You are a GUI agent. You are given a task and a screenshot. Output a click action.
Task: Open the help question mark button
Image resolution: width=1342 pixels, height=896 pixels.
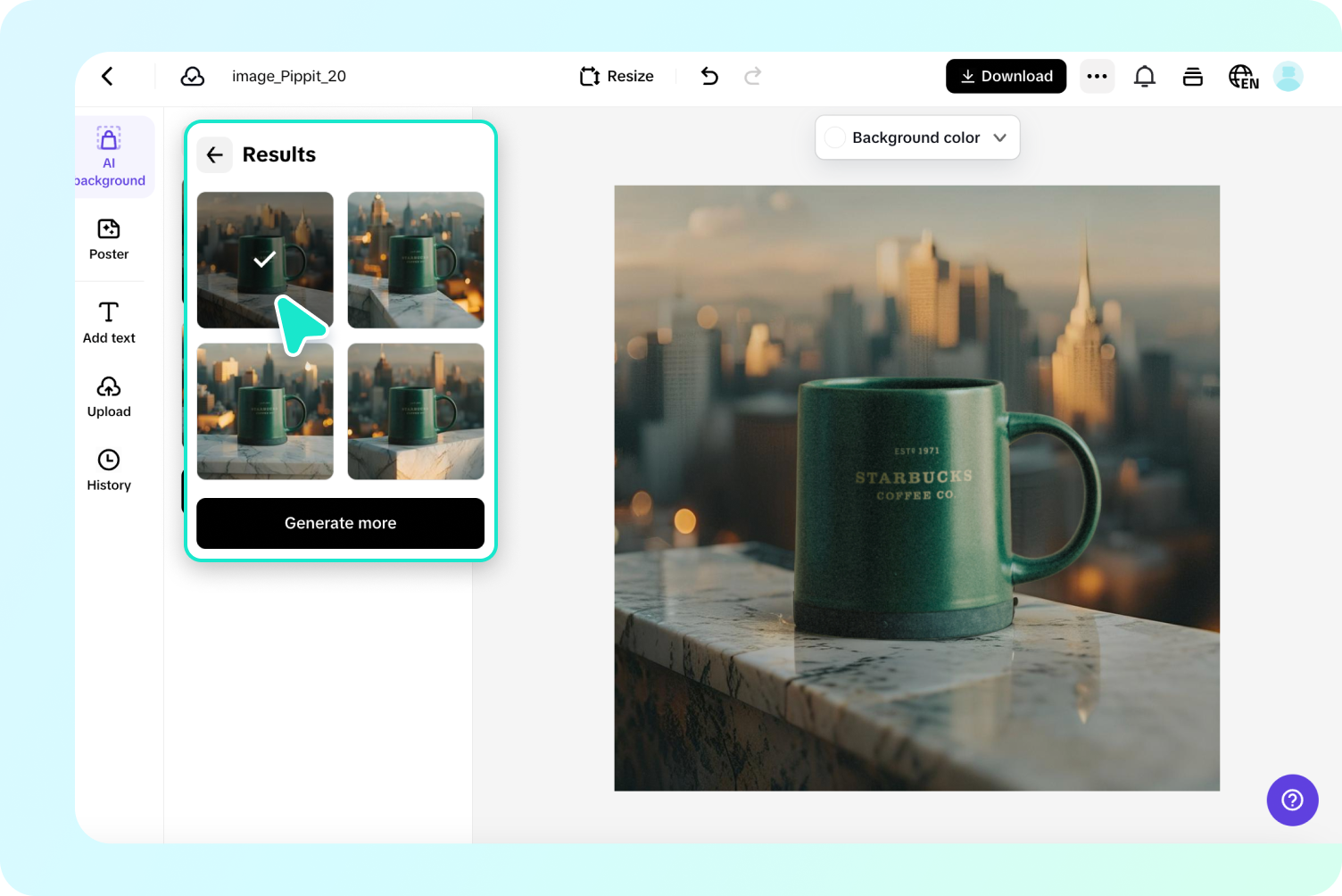click(x=1292, y=800)
